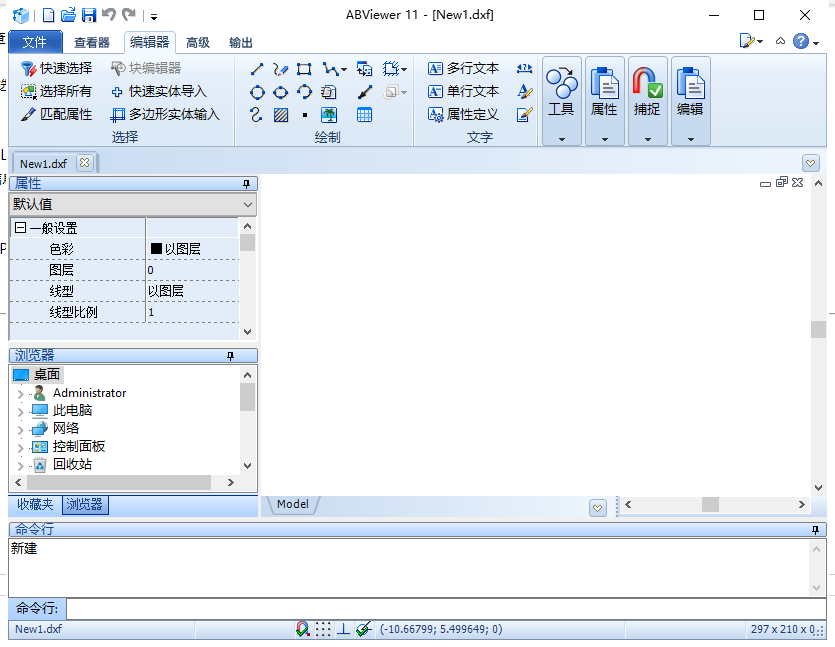Click the canvas vertical scrollbar thumb

818,329
